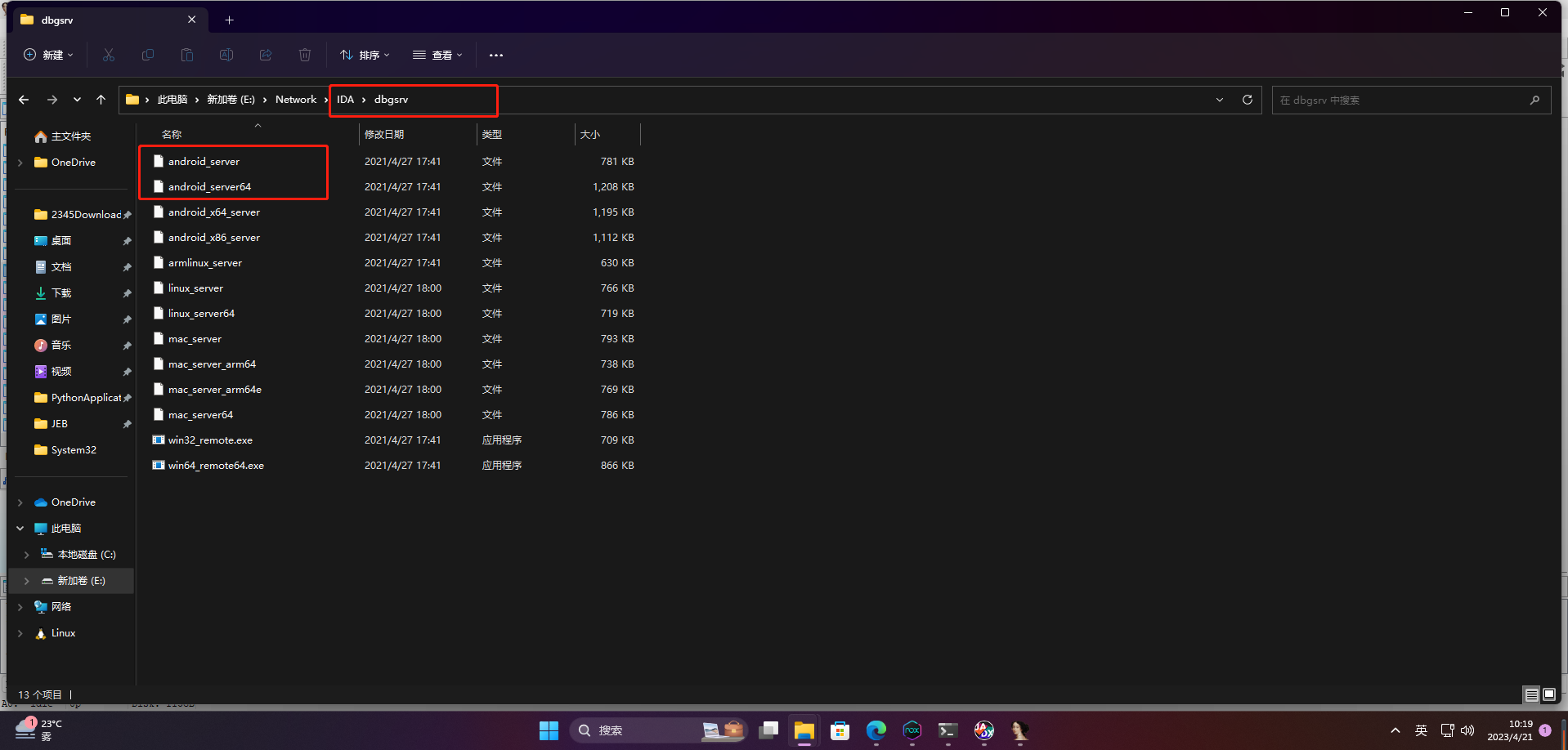The image size is (1568, 750).
Task: Refresh the current folder view
Action: coord(1248,100)
